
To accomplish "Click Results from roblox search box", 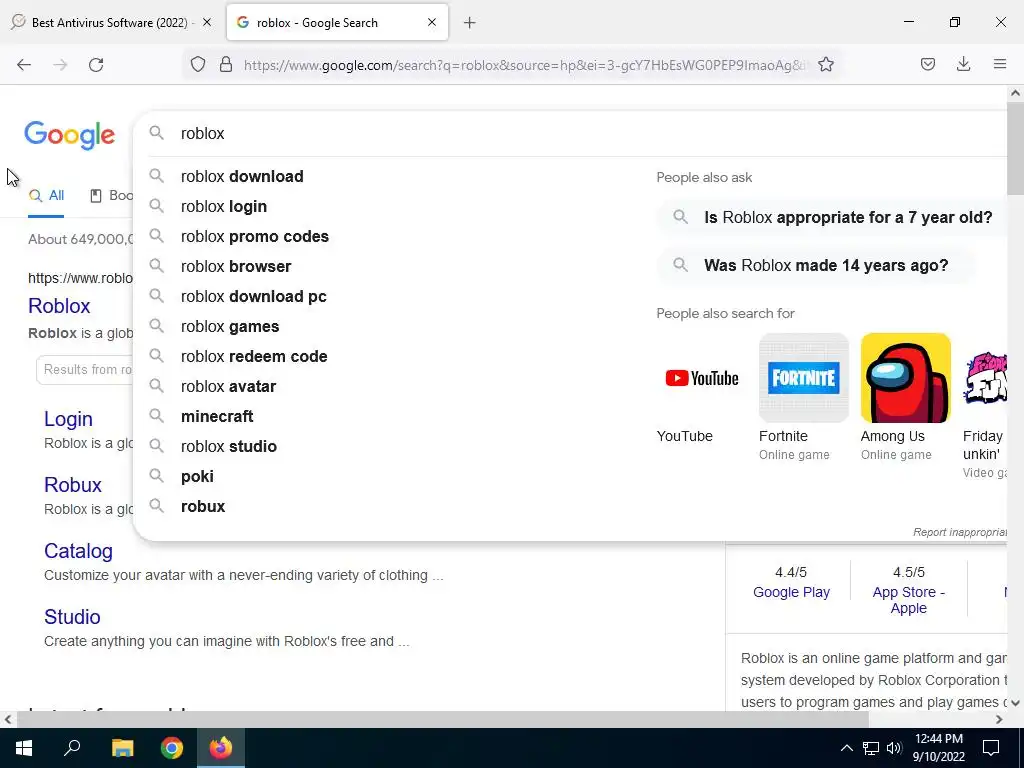I will coord(85,370).
